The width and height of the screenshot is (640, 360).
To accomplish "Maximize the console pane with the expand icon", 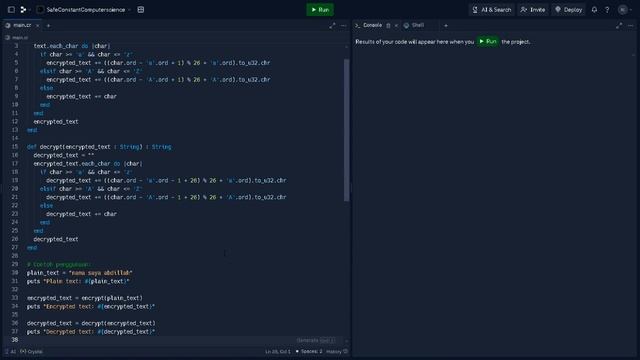I will pyautogui.click(x=619, y=25).
